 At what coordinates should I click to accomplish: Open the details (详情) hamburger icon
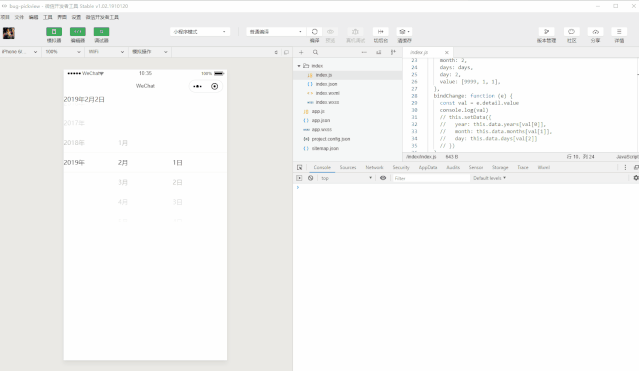(619, 32)
